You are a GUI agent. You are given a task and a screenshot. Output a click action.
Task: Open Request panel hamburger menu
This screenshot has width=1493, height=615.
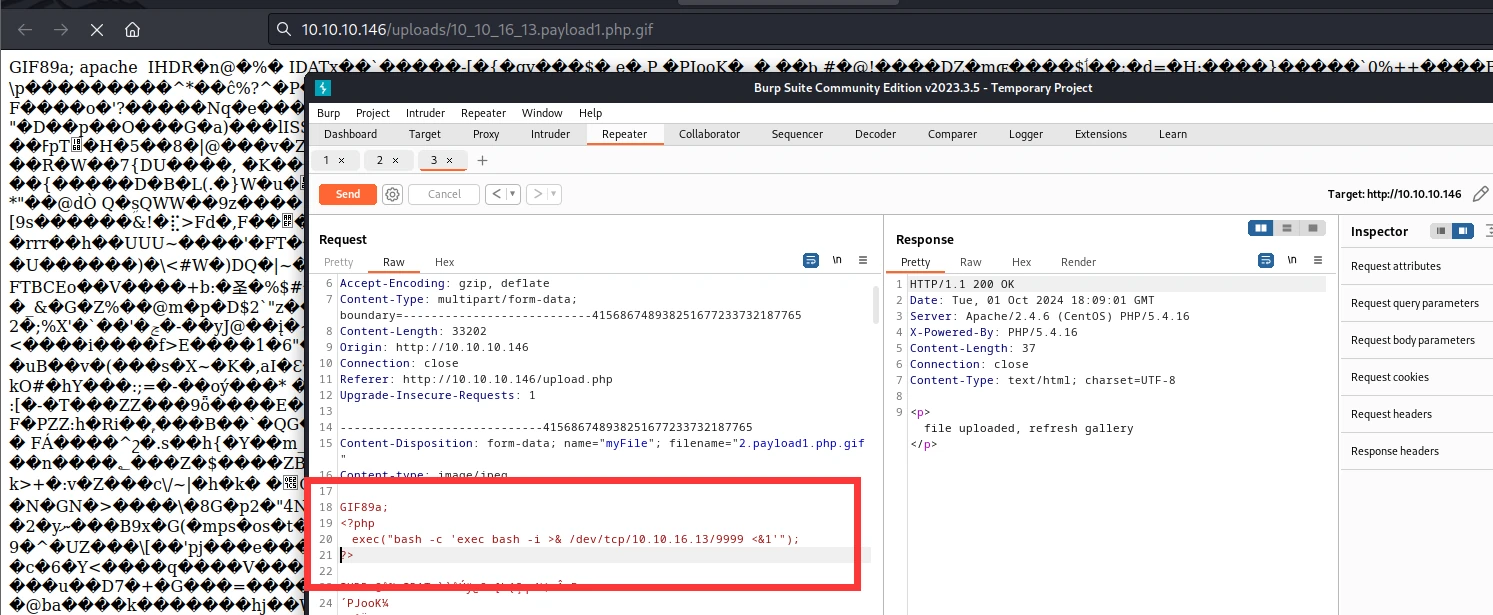pyautogui.click(x=863, y=261)
